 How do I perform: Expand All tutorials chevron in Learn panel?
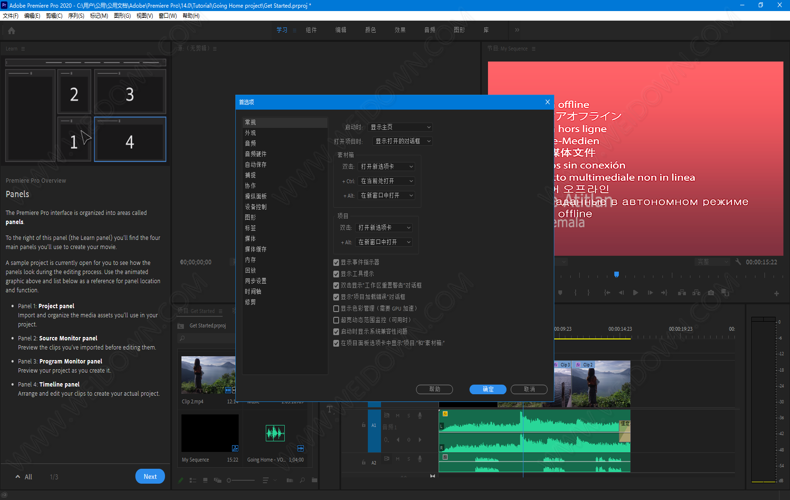pyautogui.click(x=18, y=477)
